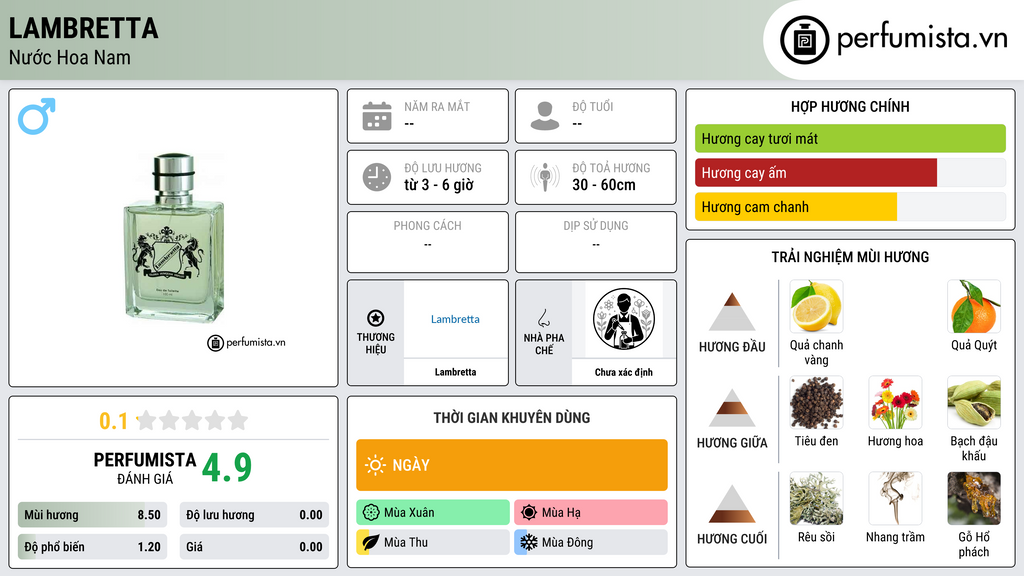Click the sun icon in Ngày bar
This screenshot has height=576, width=1024.
pyautogui.click(x=376, y=465)
